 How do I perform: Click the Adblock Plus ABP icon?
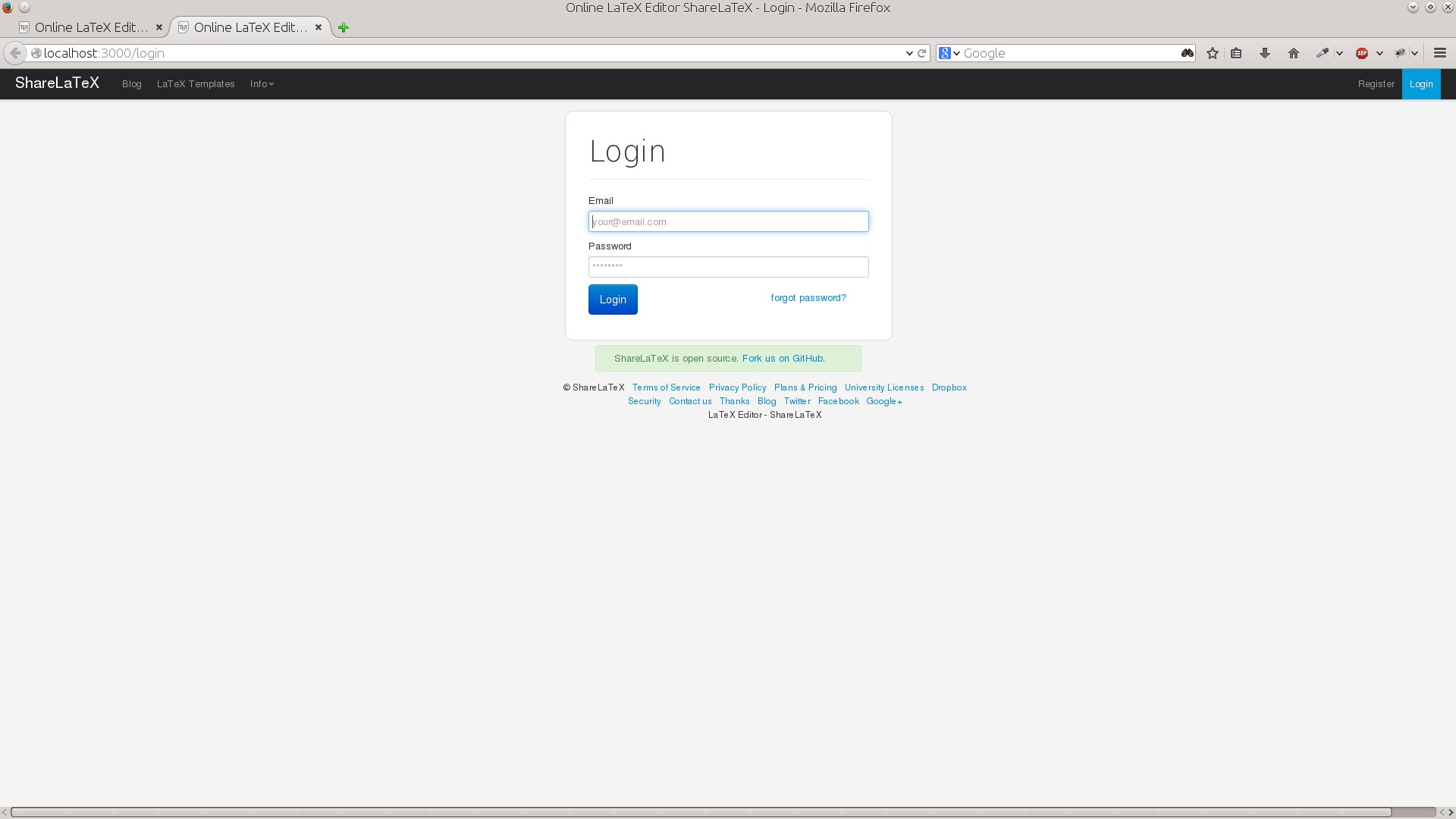(1362, 53)
